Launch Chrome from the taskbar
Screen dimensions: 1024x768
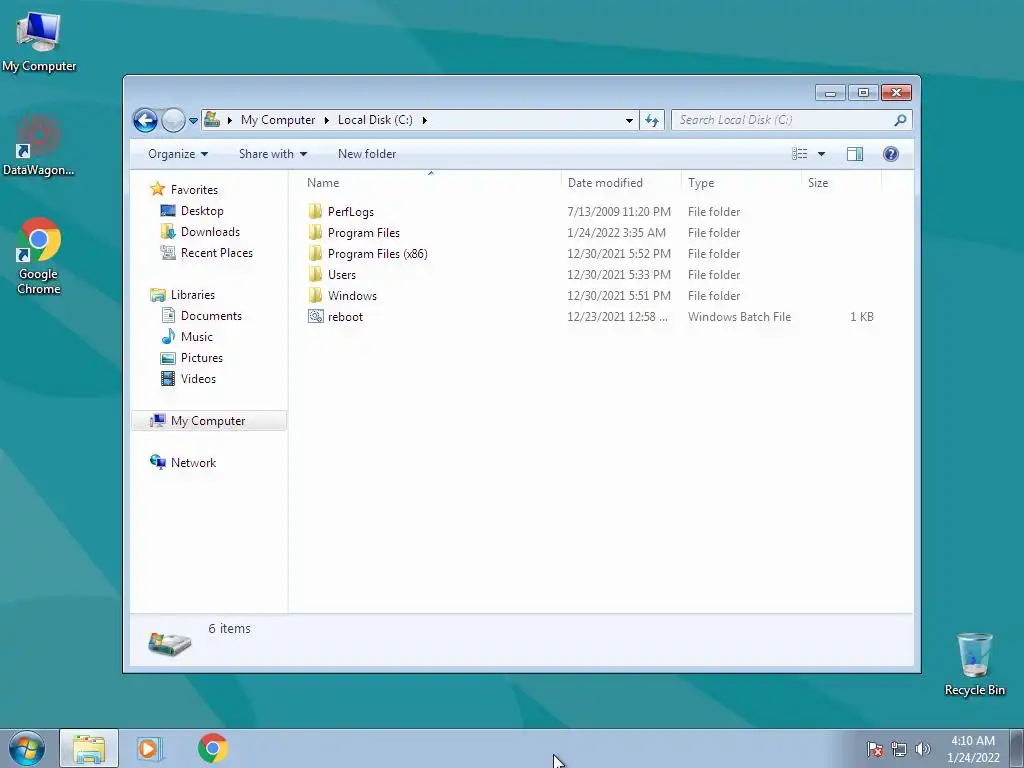click(213, 748)
